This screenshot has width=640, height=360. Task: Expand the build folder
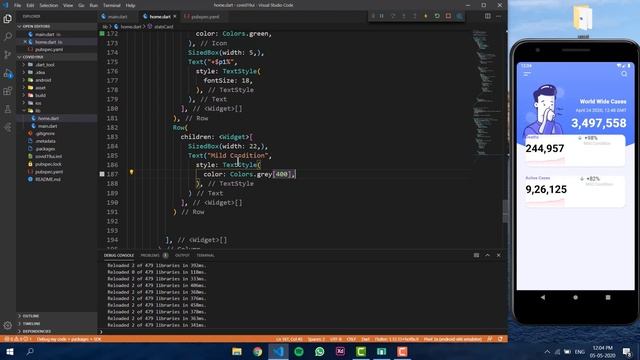(57, 95)
